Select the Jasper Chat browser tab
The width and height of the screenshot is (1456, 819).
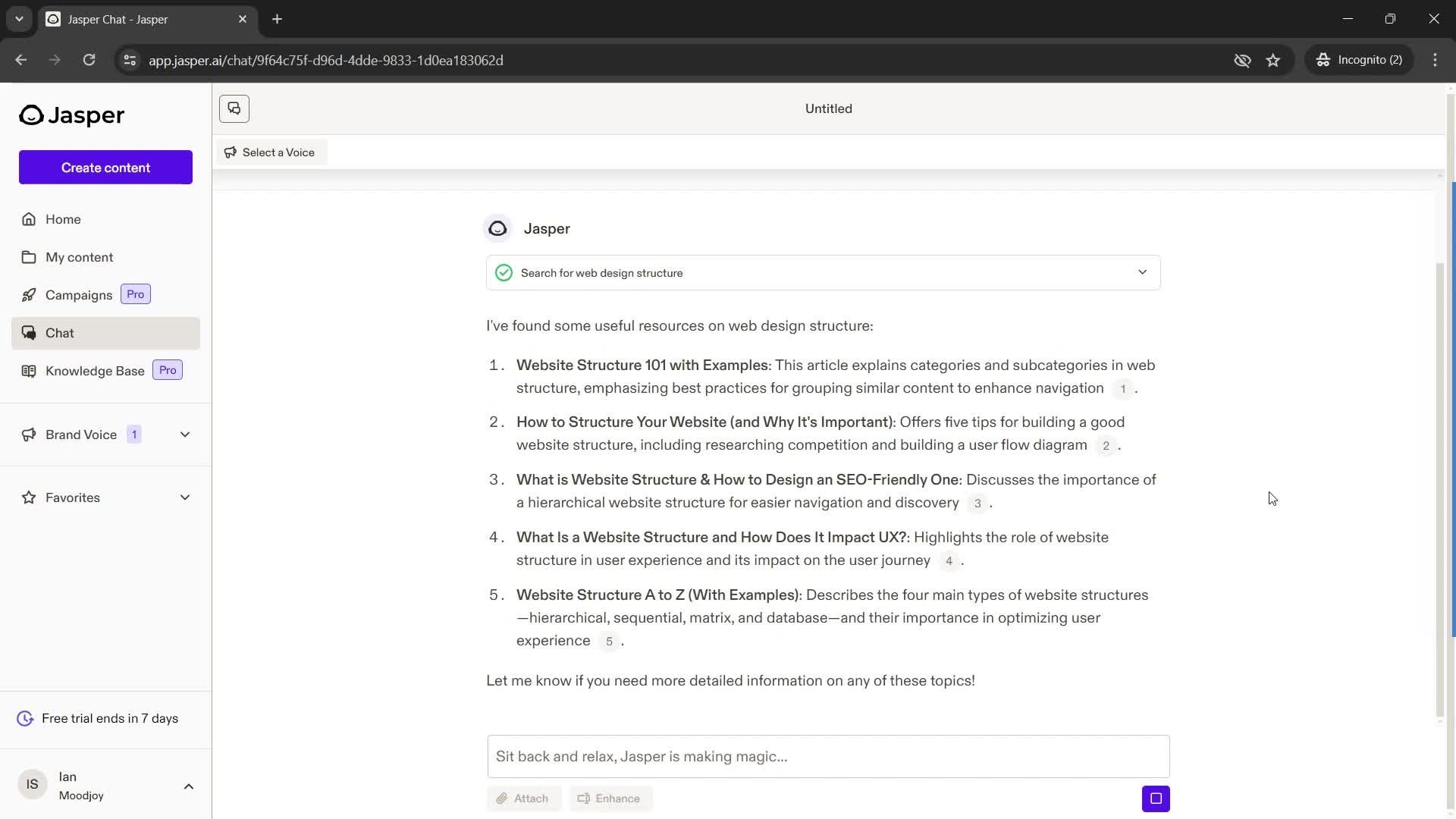coord(148,19)
